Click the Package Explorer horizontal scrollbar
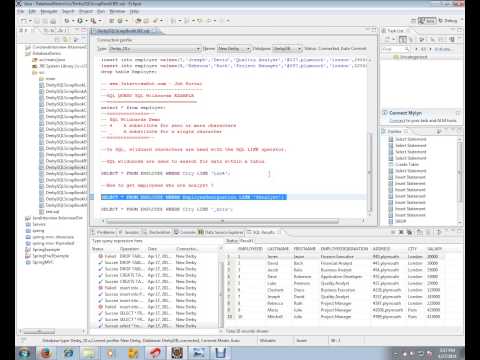The height and width of the screenshot is (360, 480). point(39,332)
